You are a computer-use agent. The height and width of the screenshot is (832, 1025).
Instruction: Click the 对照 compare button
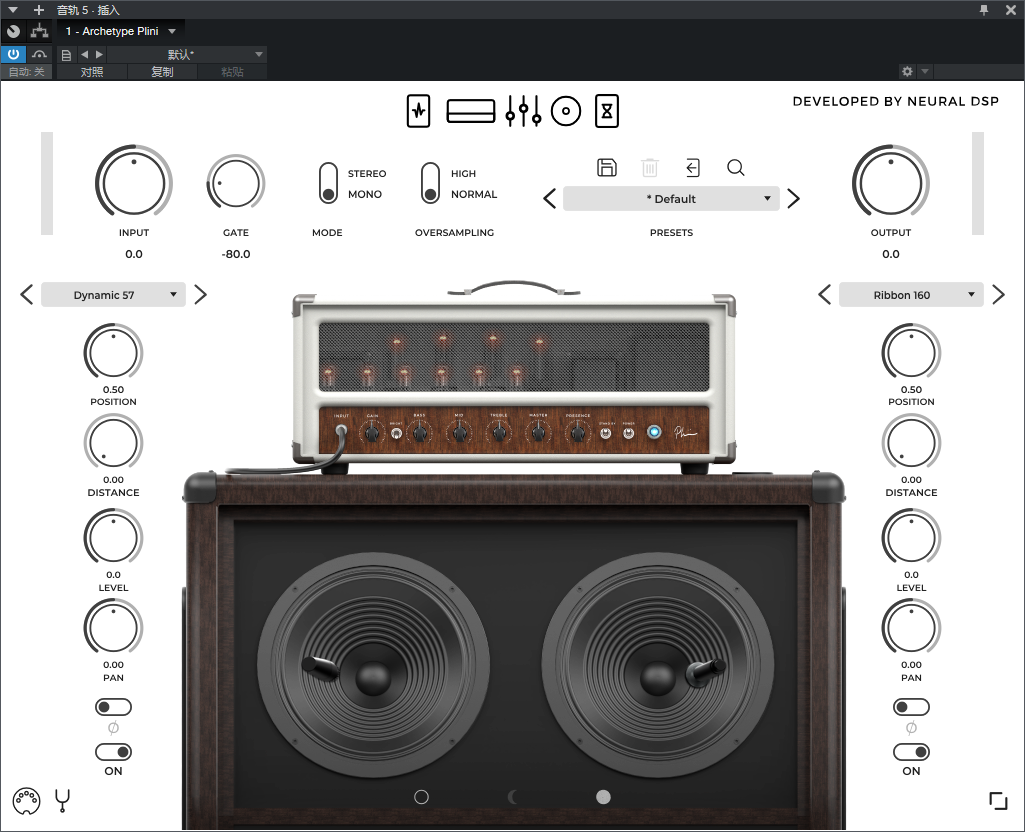point(92,72)
